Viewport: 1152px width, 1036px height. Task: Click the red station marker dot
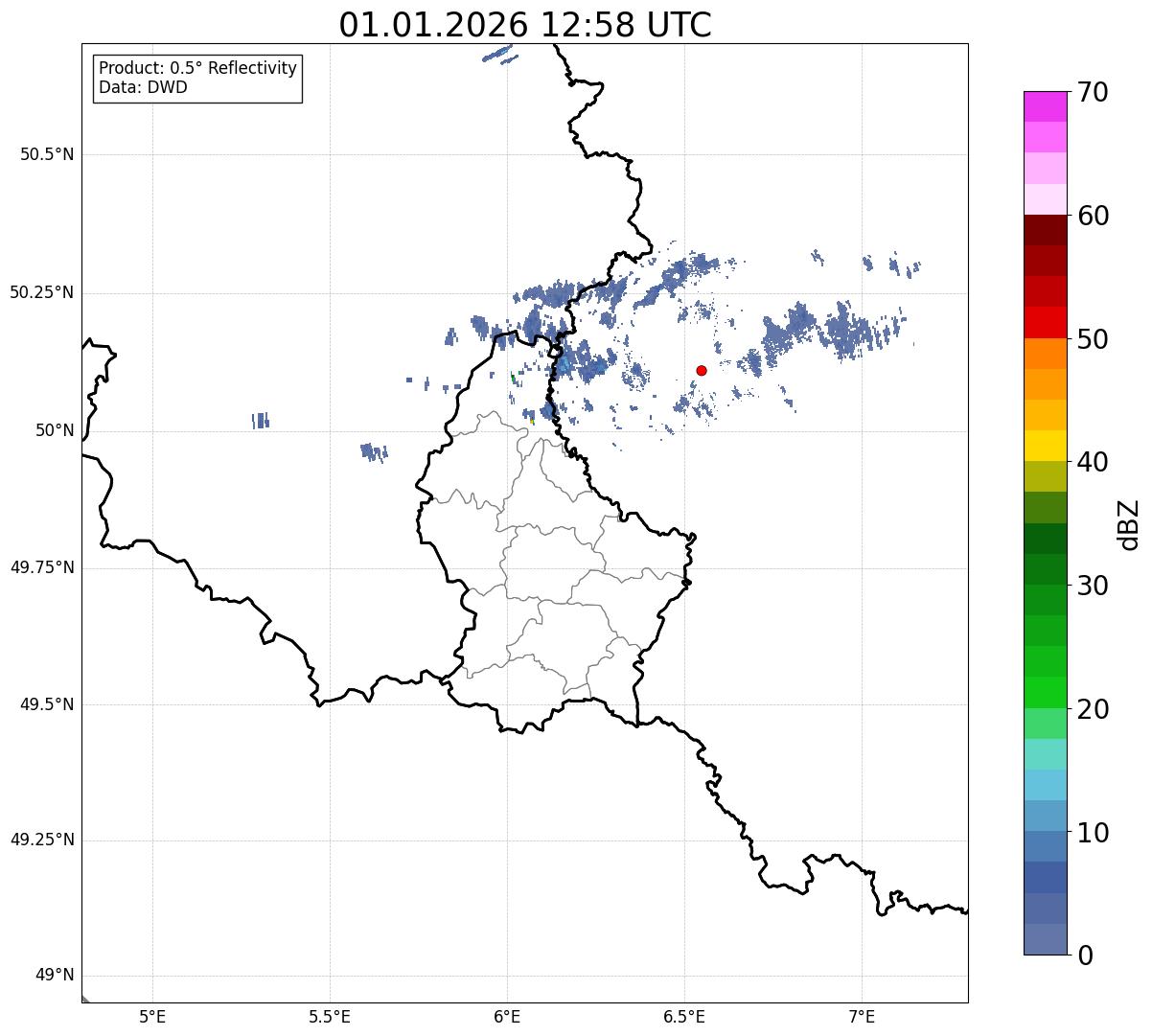pos(702,370)
